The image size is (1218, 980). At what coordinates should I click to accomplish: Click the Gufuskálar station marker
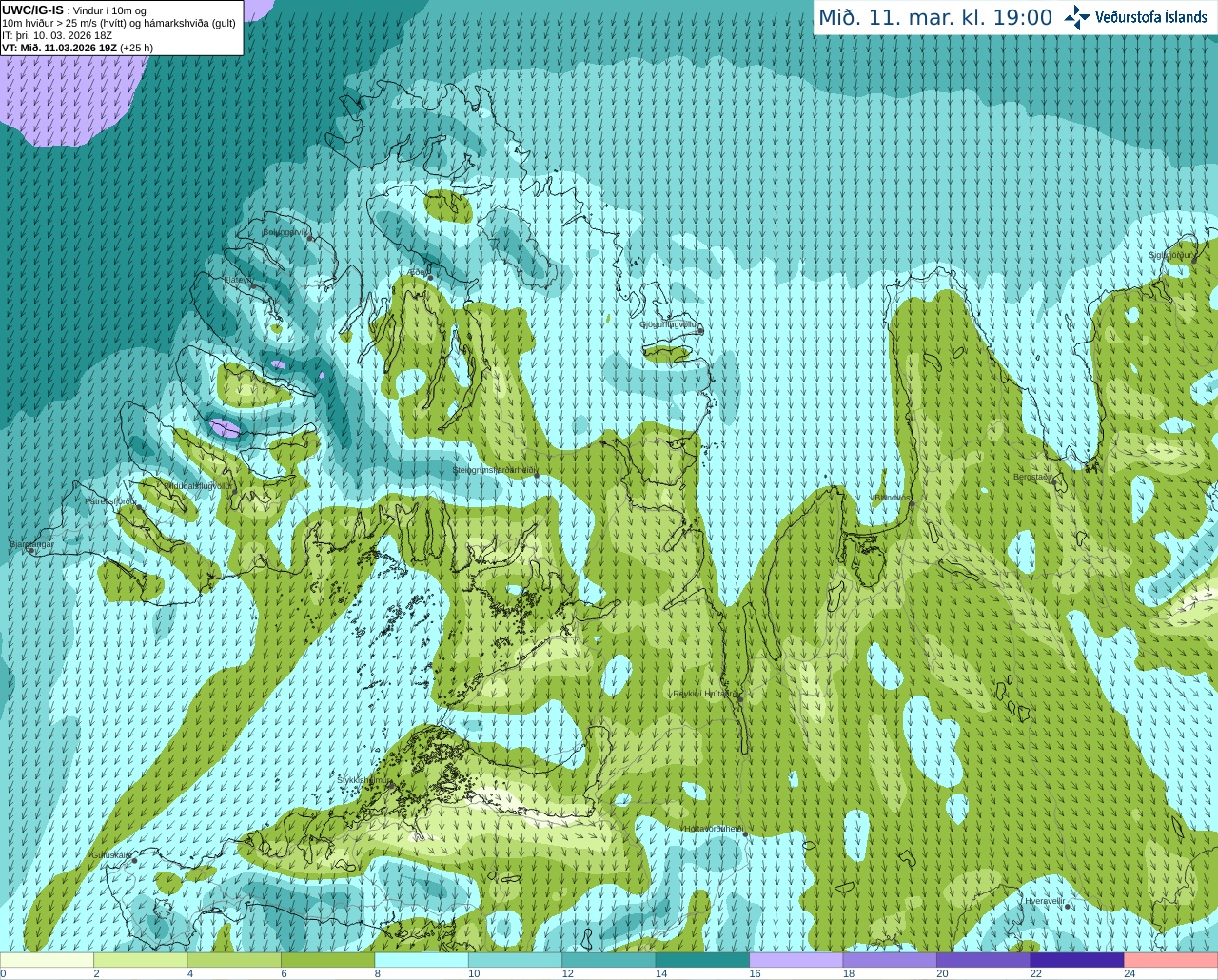point(134,861)
